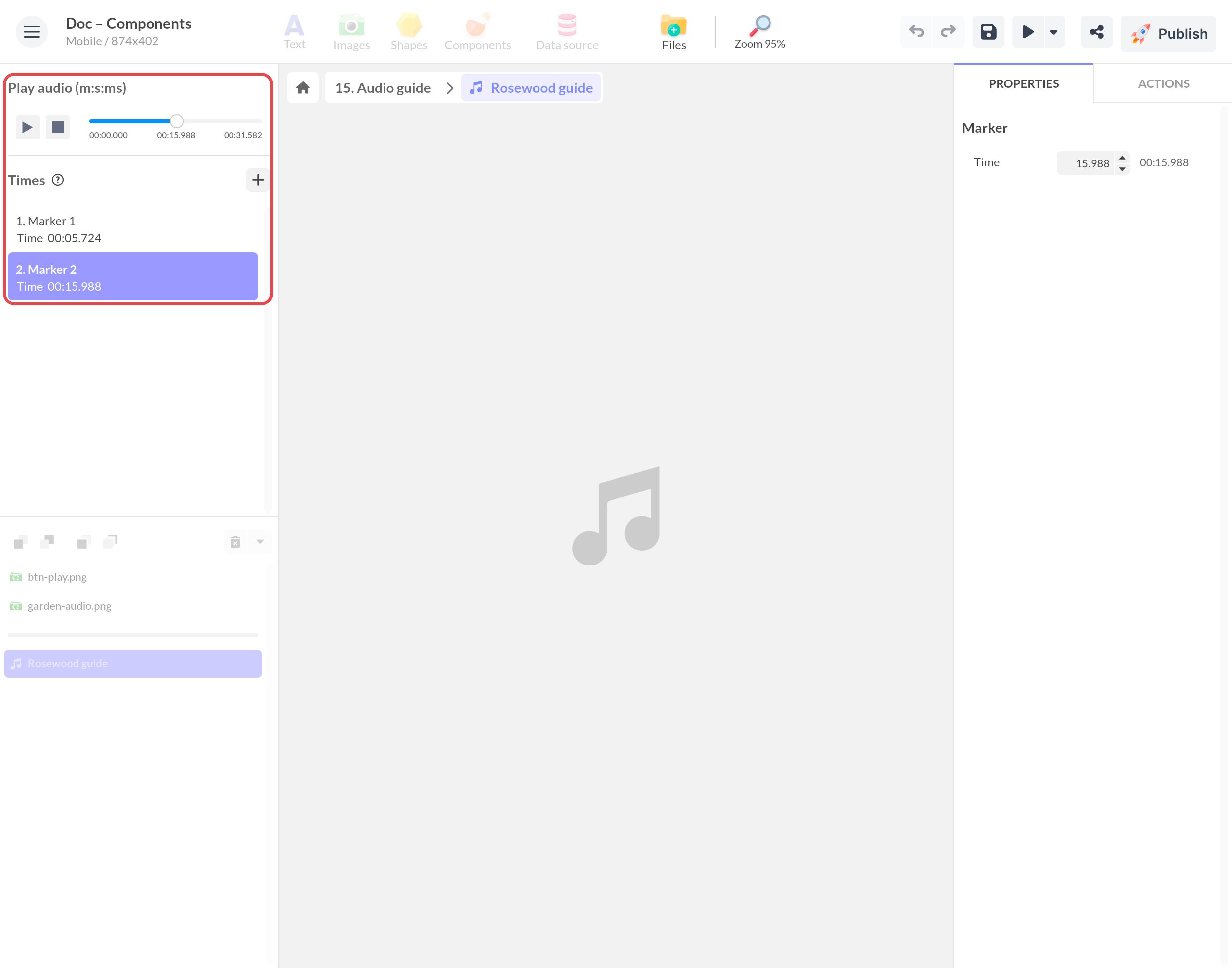Viewport: 1232px width, 968px height.
Task: Decrease marker time with down stepper
Action: [x=1122, y=169]
